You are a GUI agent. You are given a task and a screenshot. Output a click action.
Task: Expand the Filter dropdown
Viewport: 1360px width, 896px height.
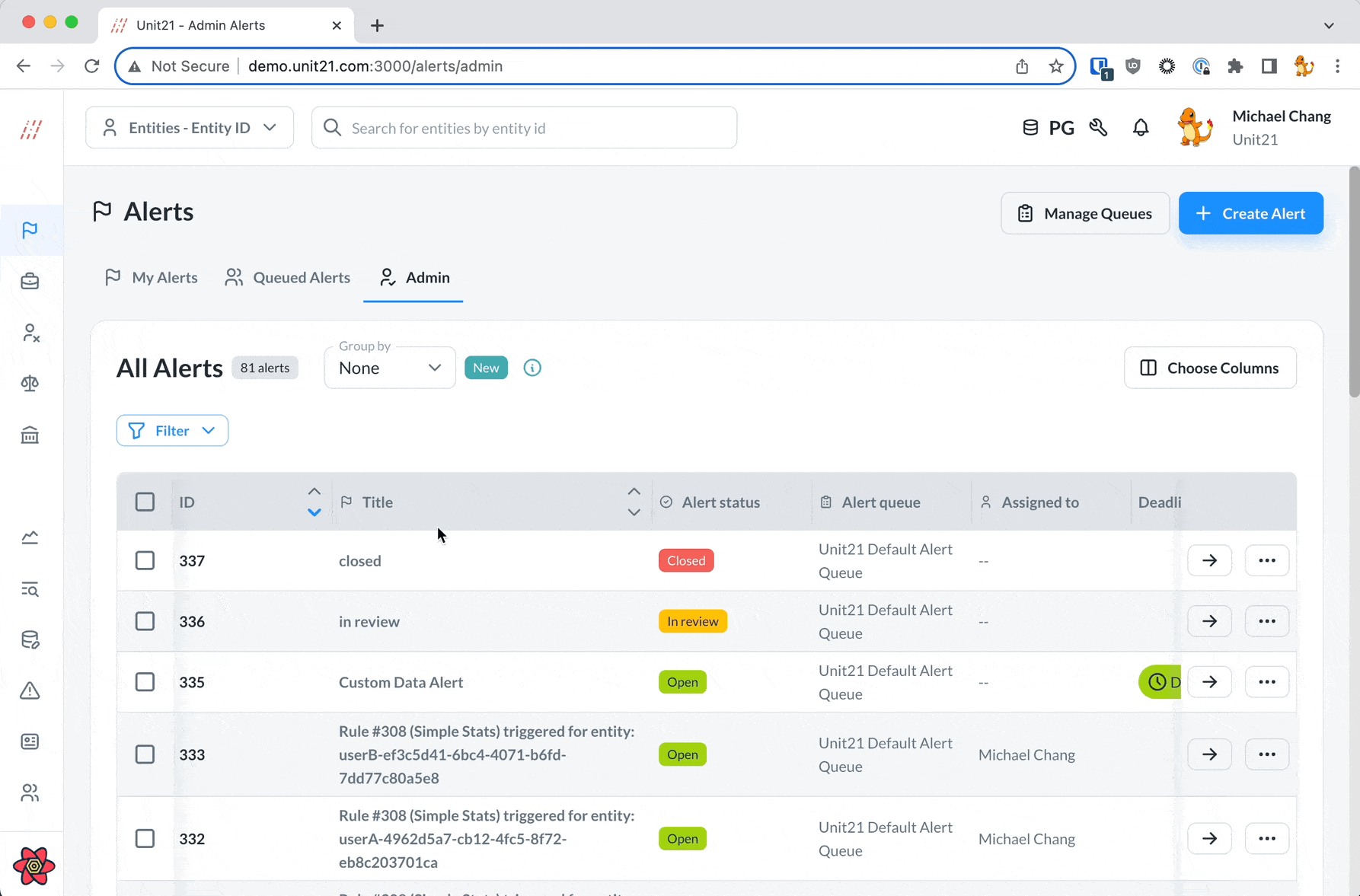[x=171, y=430]
